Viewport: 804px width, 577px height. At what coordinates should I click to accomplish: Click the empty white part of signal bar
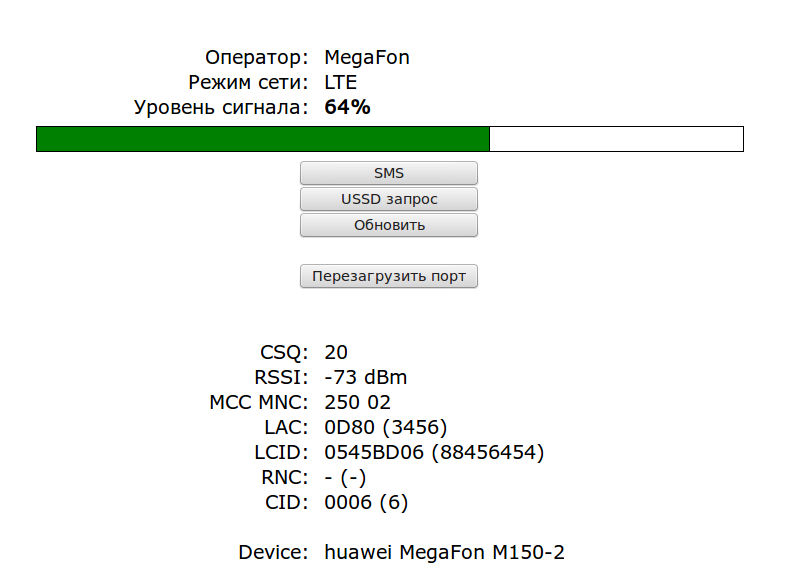coord(615,139)
